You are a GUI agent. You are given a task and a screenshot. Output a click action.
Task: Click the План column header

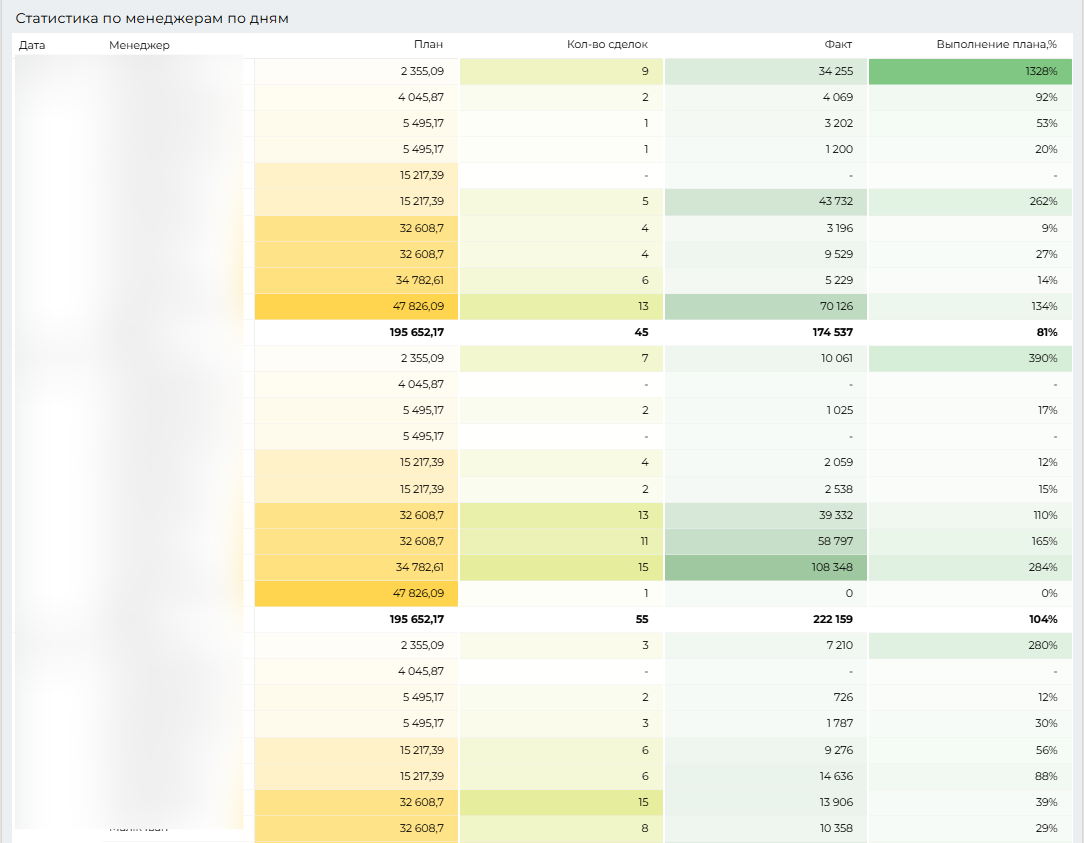click(x=428, y=45)
